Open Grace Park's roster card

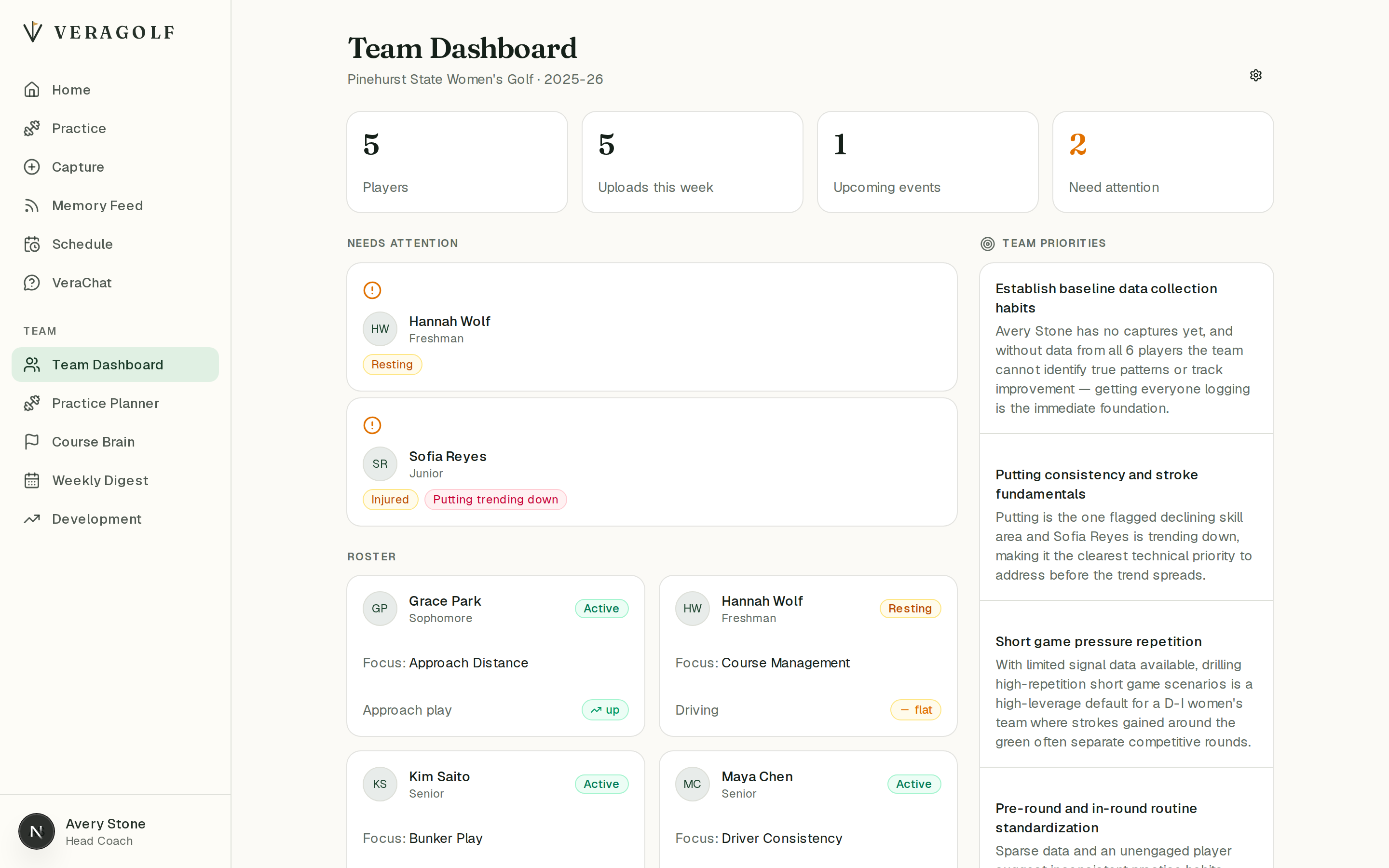coord(496,656)
